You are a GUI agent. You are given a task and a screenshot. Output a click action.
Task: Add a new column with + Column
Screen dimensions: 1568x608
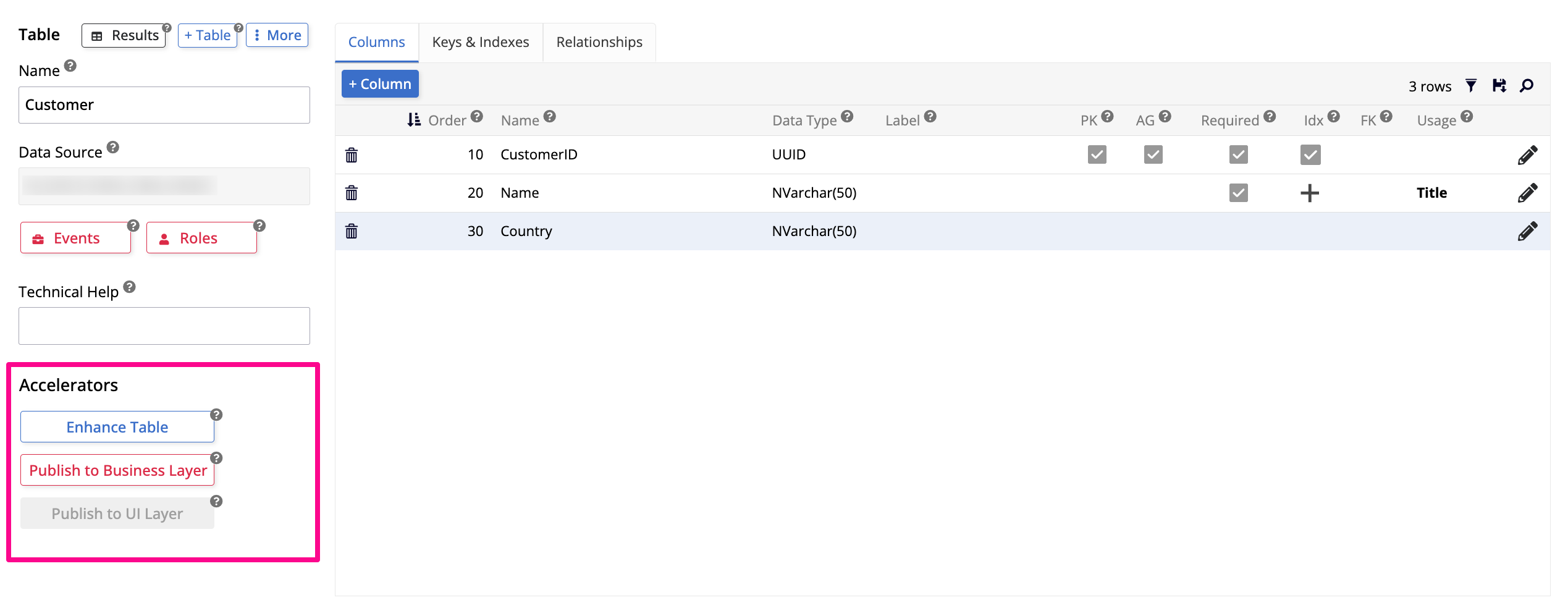[380, 84]
